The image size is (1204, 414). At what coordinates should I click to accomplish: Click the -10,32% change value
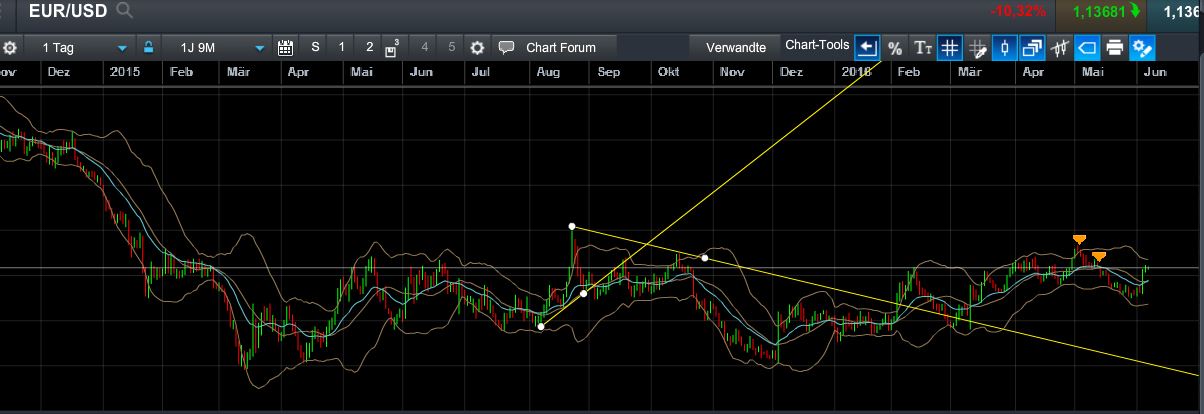tap(1019, 12)
